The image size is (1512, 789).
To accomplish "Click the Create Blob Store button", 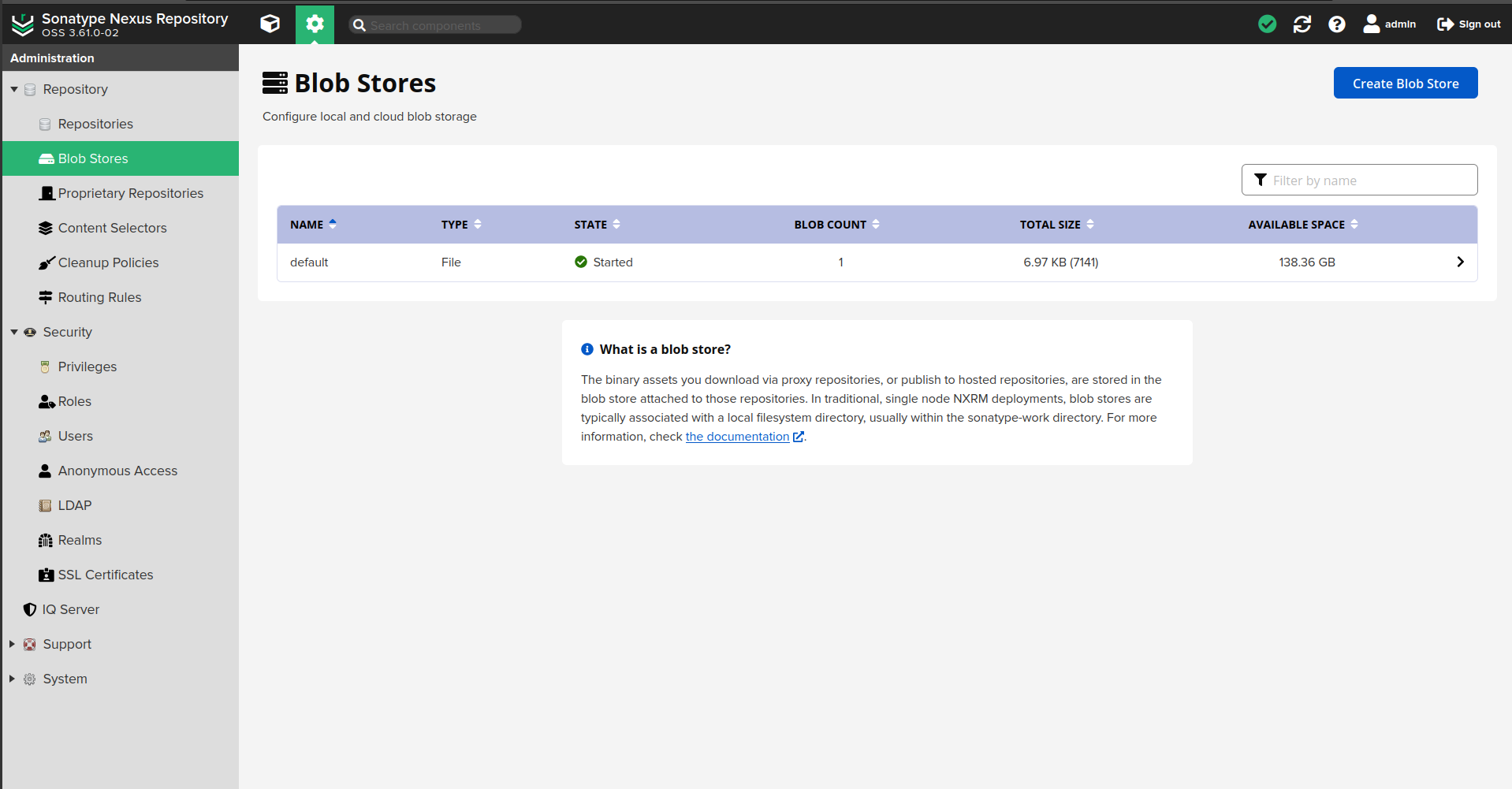I will 1405,84.
